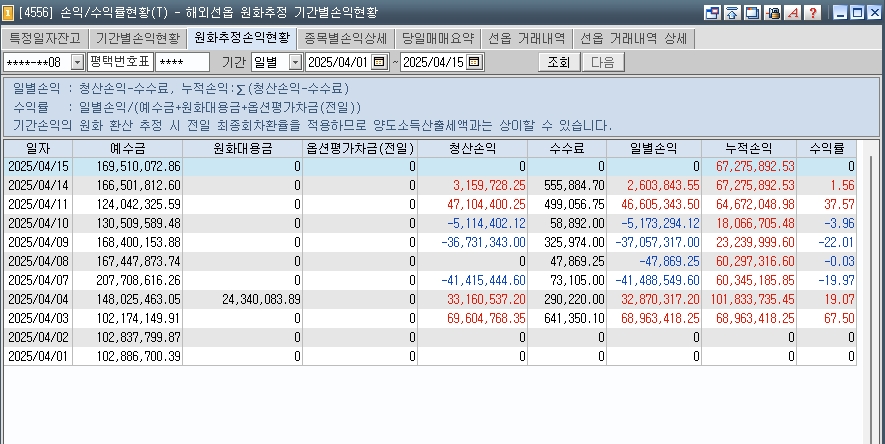Click deposit value 169,510,072.86
885x444 pixels.
coord(138,166)
